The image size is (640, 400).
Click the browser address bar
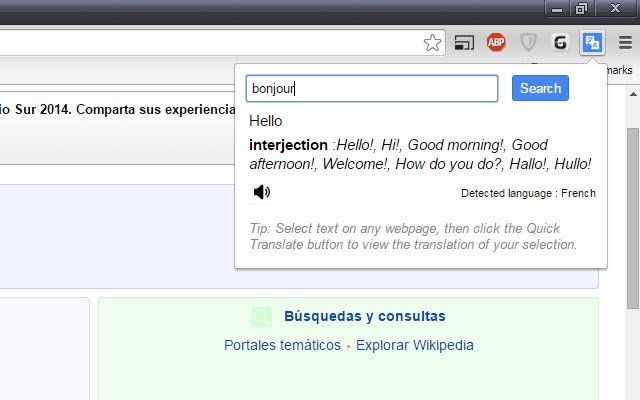tap(200, 42)
